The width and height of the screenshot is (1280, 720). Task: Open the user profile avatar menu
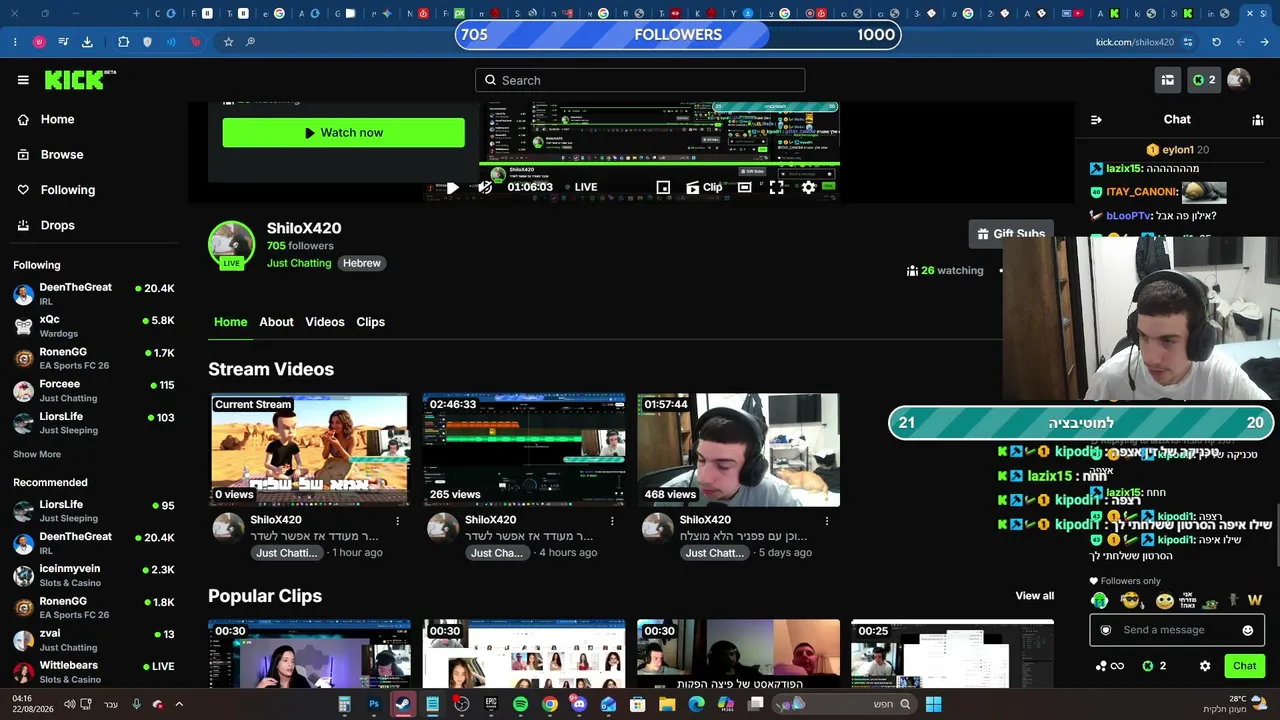click(1239, 80)
